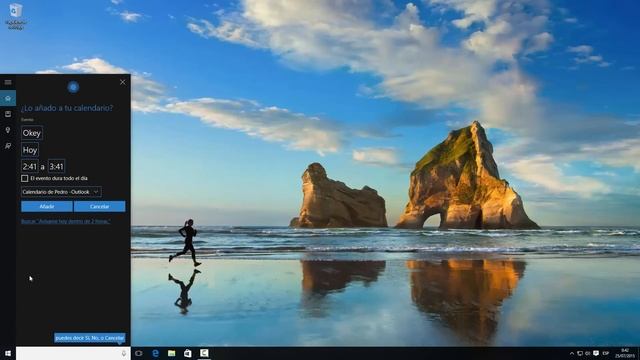Open the network icon in system tray
The image size is (640, 360).
click(x=580, y=353)
